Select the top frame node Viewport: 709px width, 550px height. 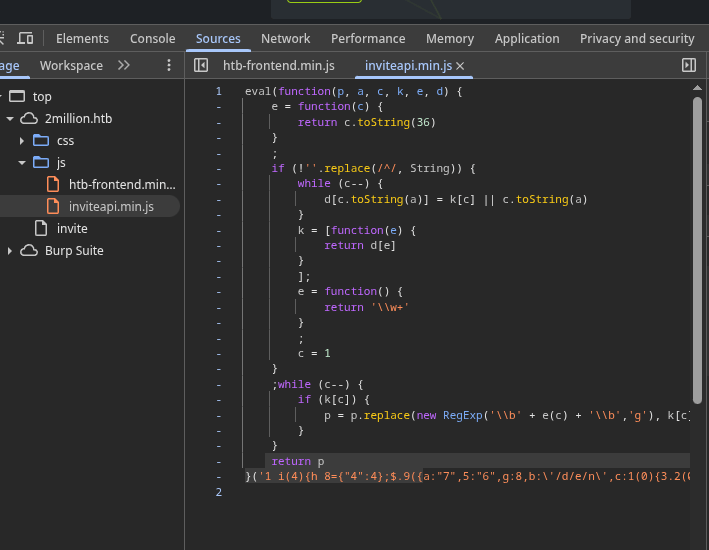(42, 96)
